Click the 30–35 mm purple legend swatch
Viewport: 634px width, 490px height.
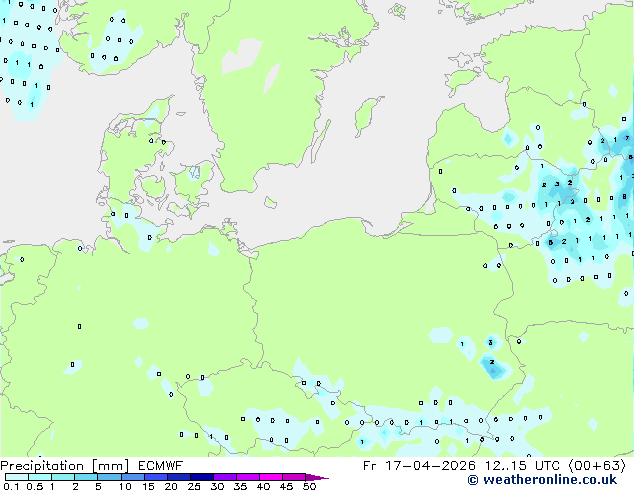225,477
